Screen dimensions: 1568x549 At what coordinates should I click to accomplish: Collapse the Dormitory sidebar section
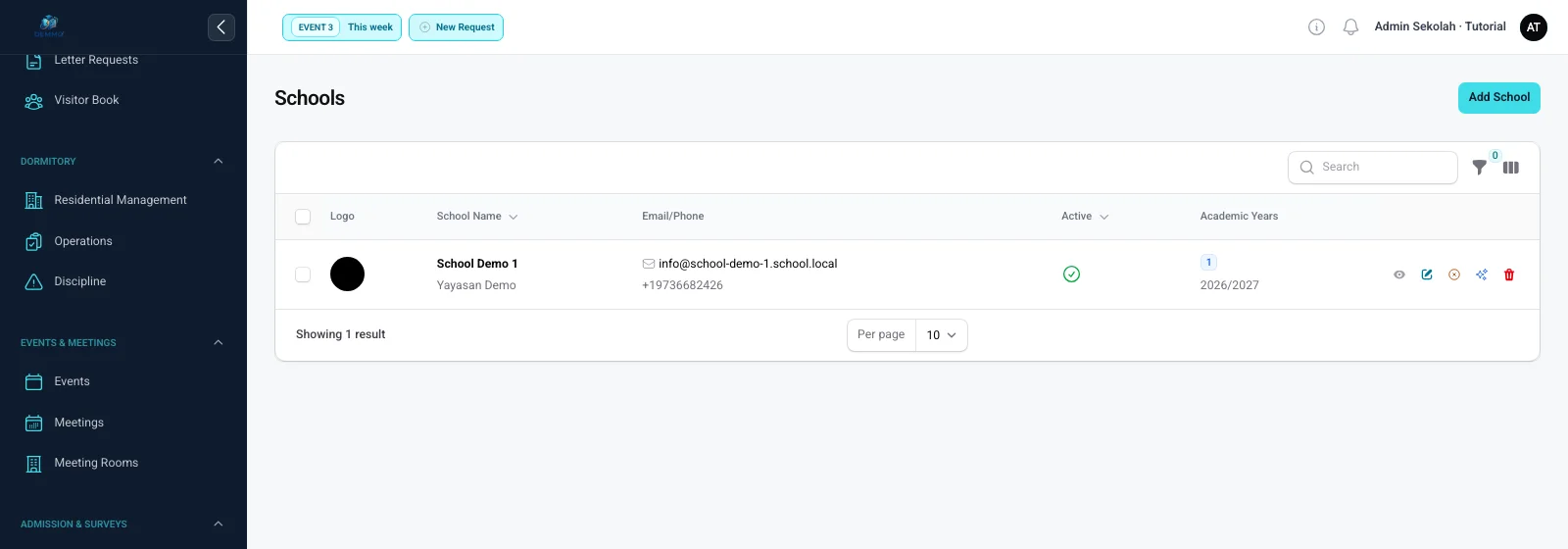click(x=219, y=161)
